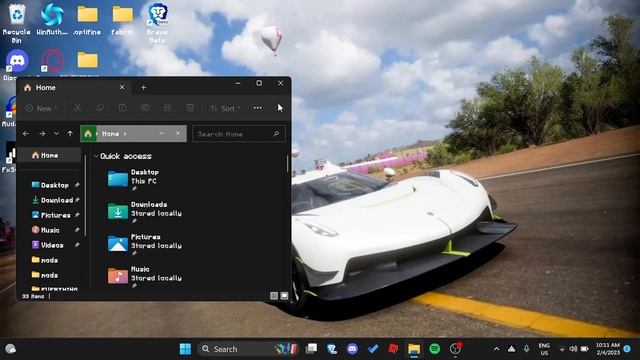Close the Home tab
640x360 pixels.
coord(122,87)
